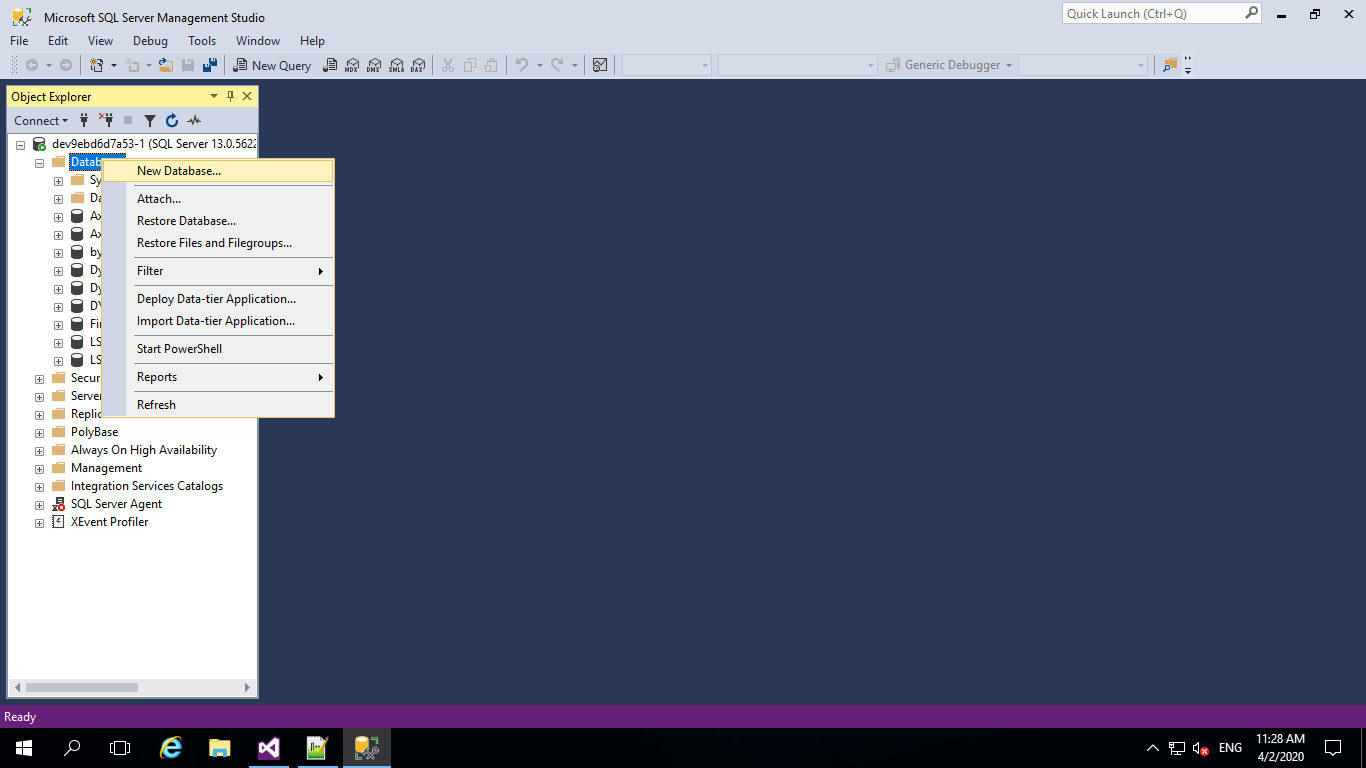Viewport: 1366px width, 768px height.
Task: Click the Quick Launch search magnifier icon
Action: pyautogui.click(x=1251, y=13)
